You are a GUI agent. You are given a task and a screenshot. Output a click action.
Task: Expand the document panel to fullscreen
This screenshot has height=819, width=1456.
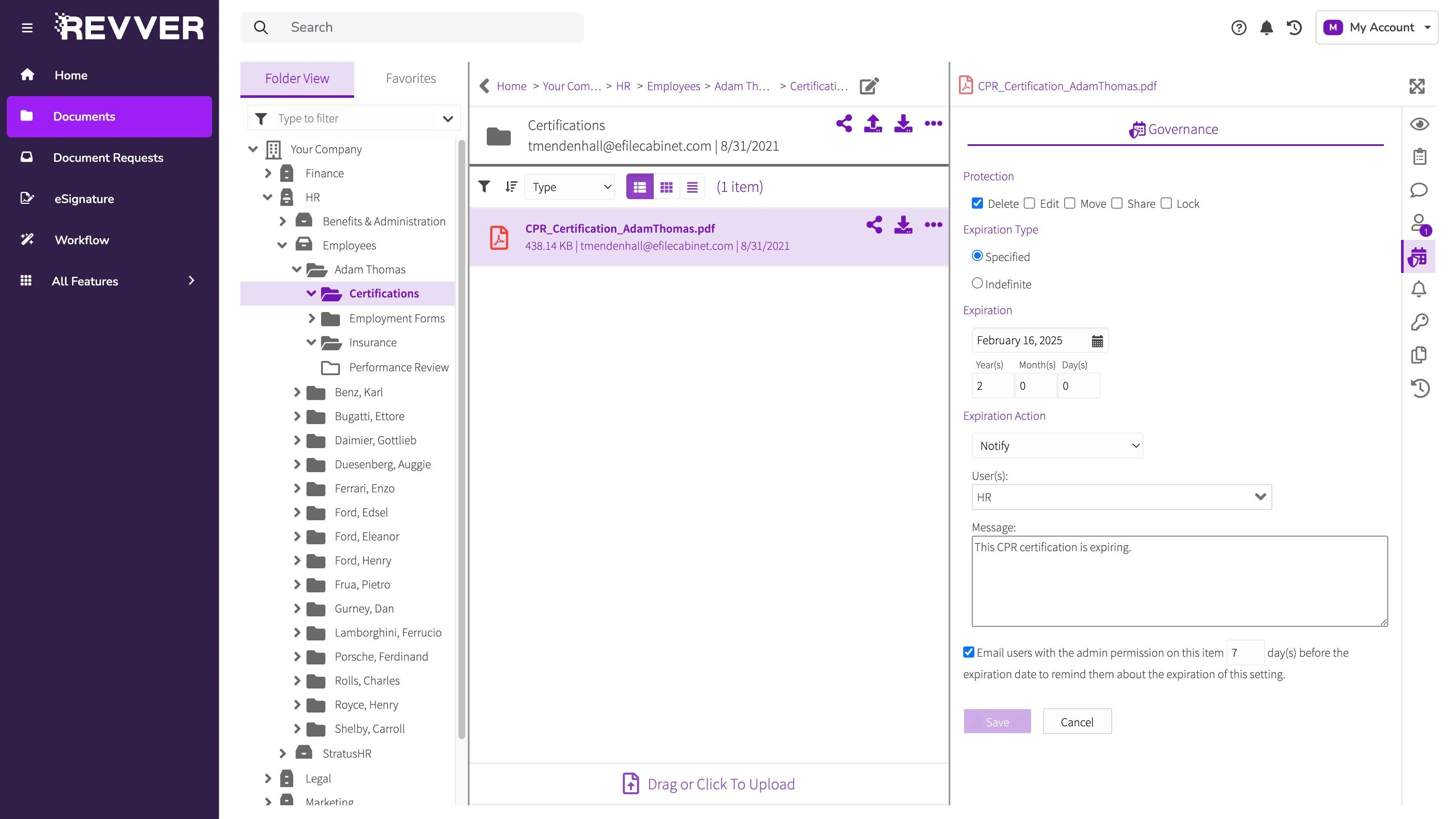1417,86
